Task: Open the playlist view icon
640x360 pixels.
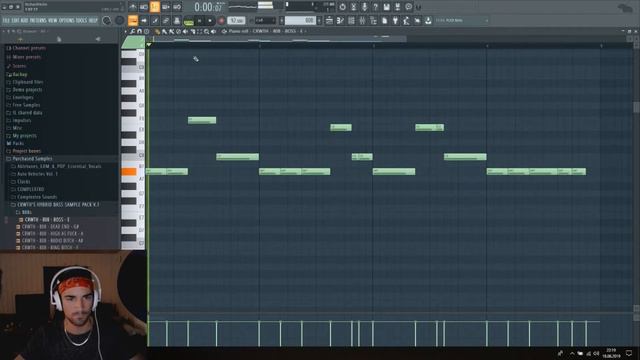Action: tap(329, 20)
